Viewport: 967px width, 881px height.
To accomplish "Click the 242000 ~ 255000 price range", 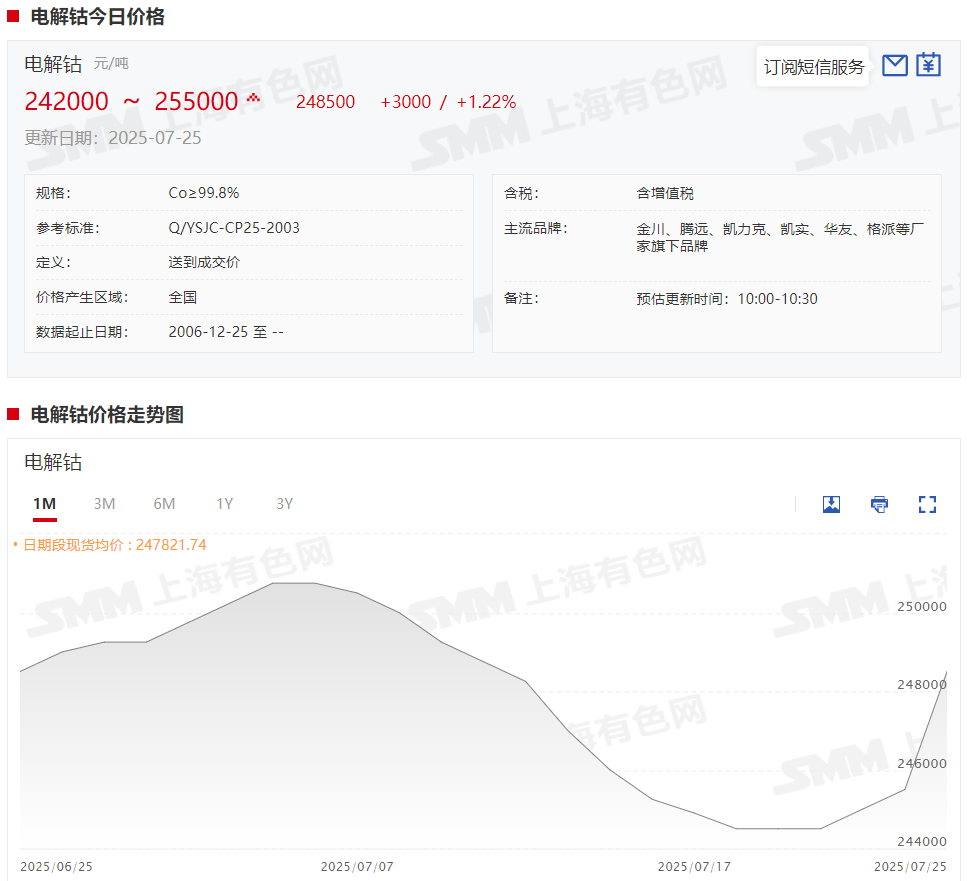I will [131, 102].
